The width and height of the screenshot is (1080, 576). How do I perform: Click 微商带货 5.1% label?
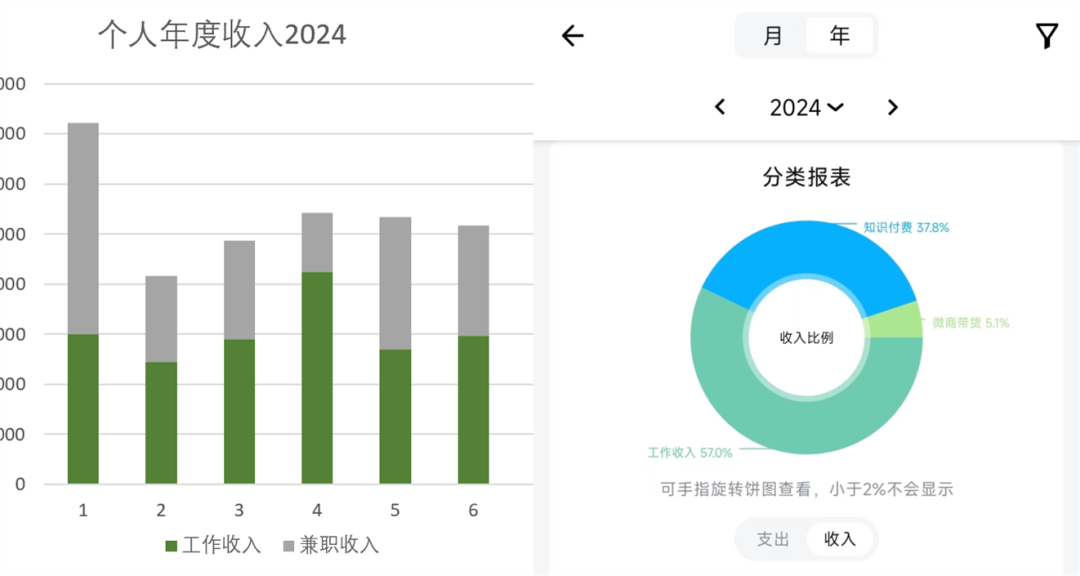[x=970, y=322]
